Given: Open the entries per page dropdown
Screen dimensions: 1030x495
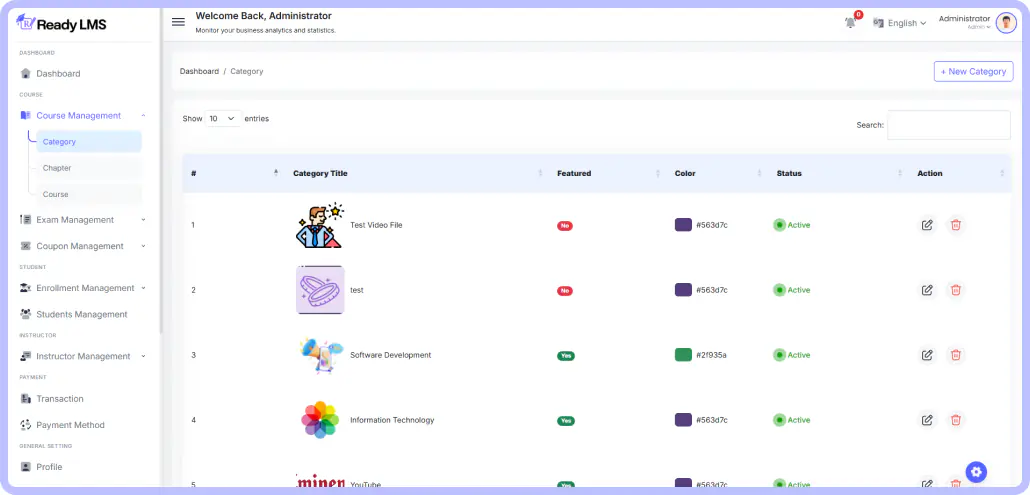Looking at the screenshot, I should pyautogui.click(x=223, y=118).
